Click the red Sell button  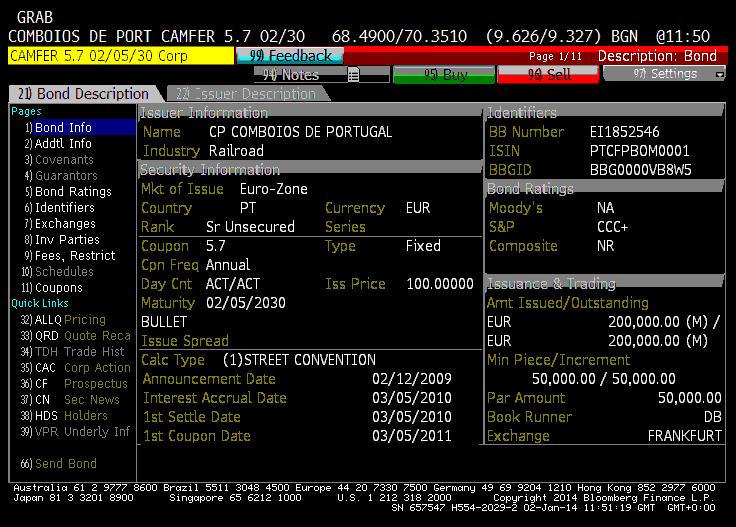(x=548, y=75)
